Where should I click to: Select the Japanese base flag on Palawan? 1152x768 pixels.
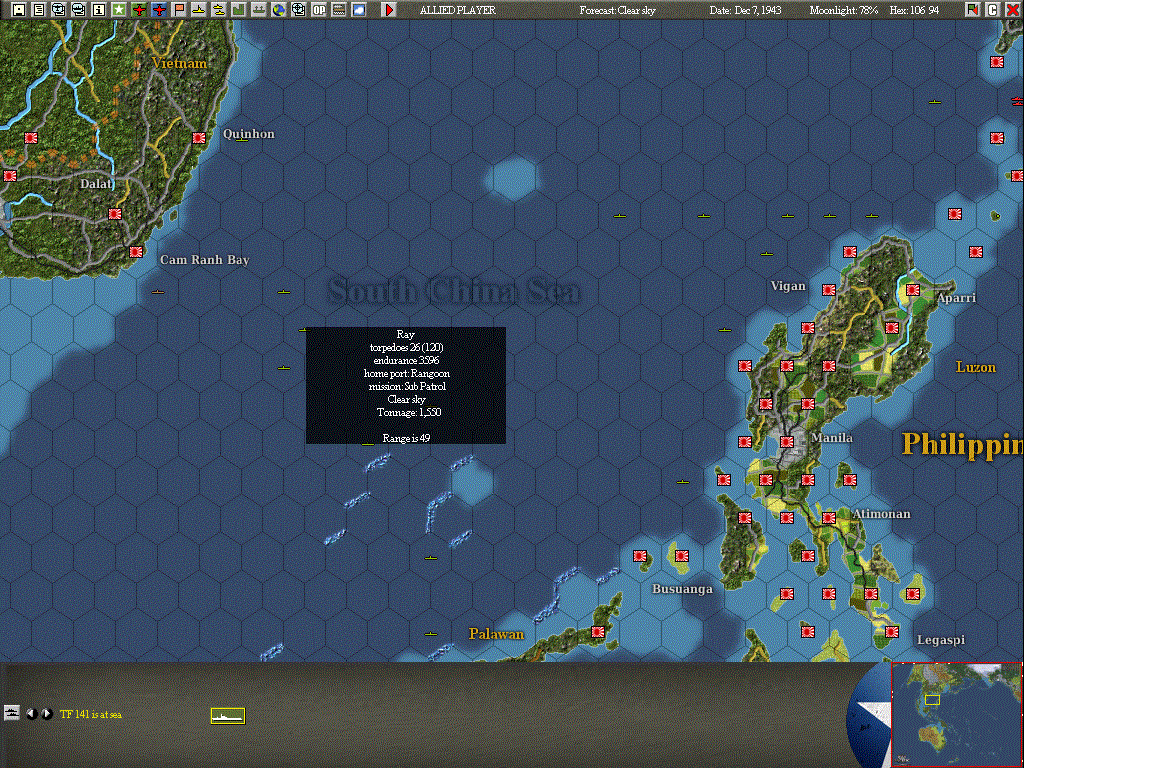point(598,631)
